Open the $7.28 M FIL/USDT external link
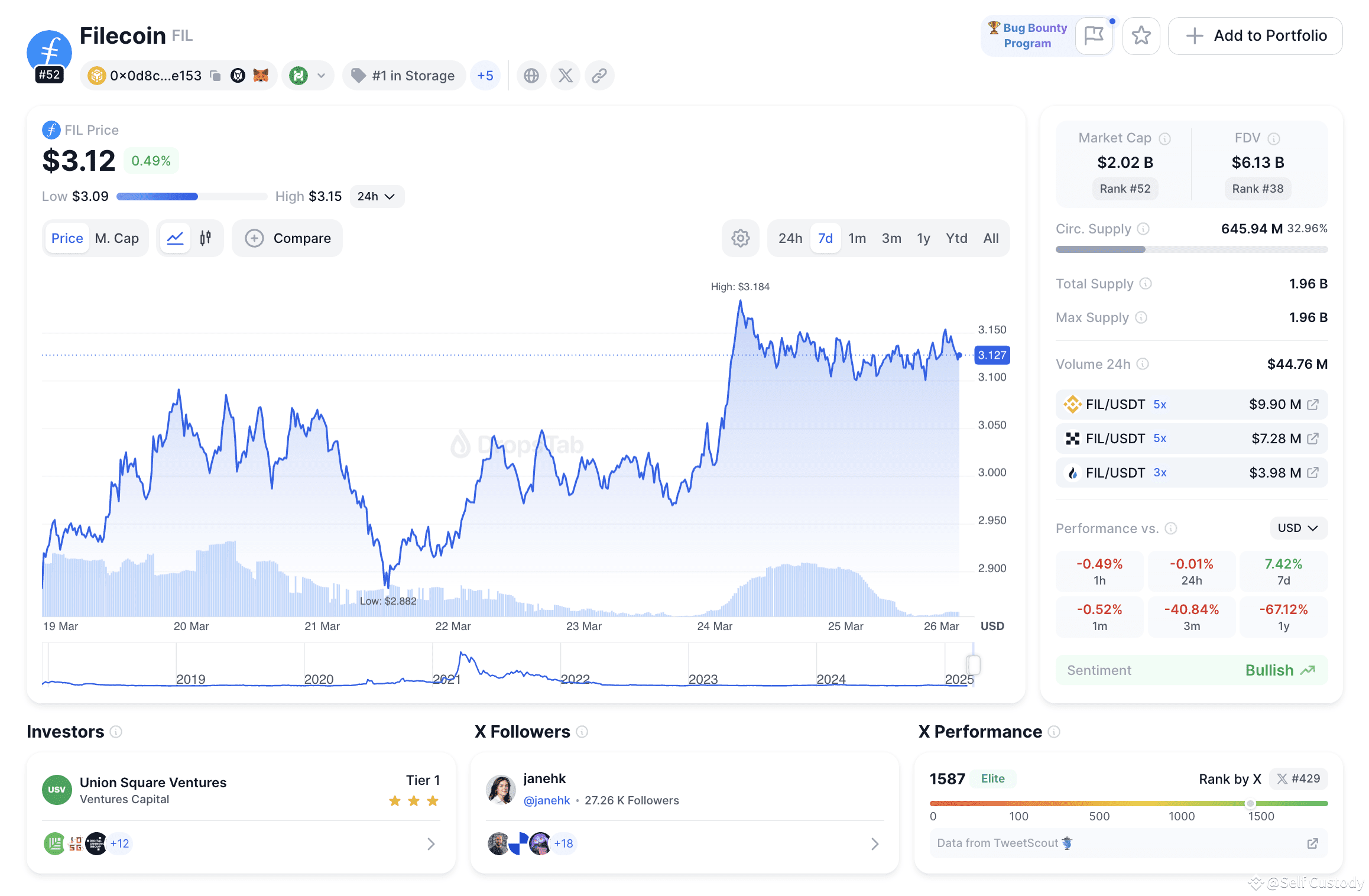 pos(1313,439)
